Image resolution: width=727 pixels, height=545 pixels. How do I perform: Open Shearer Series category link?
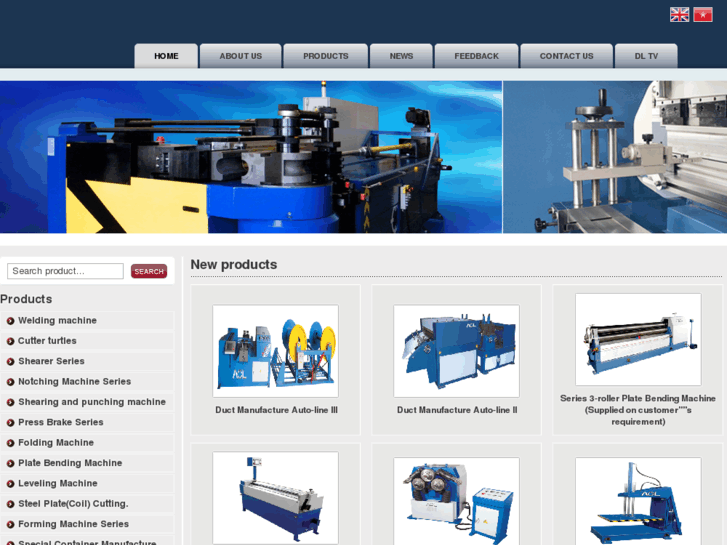point(51,361)
